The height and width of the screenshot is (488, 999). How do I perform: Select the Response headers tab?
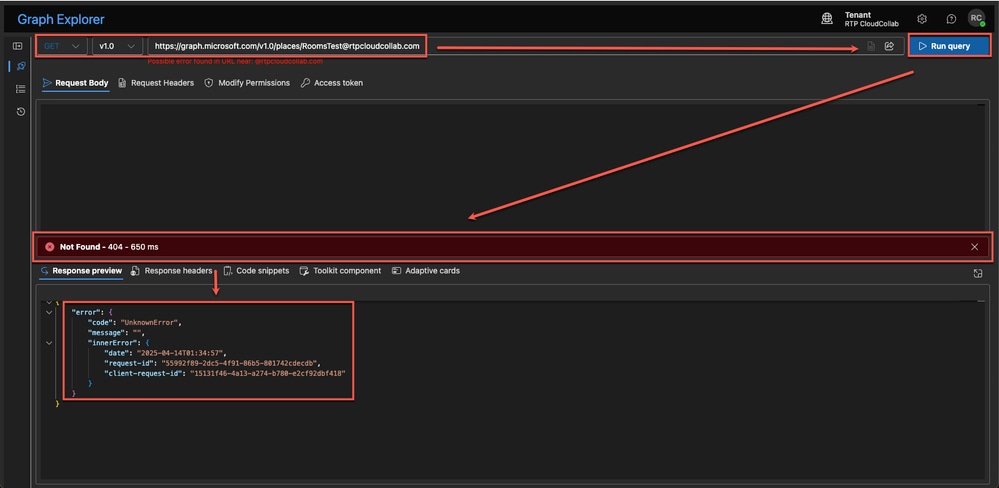click(171, 271)
